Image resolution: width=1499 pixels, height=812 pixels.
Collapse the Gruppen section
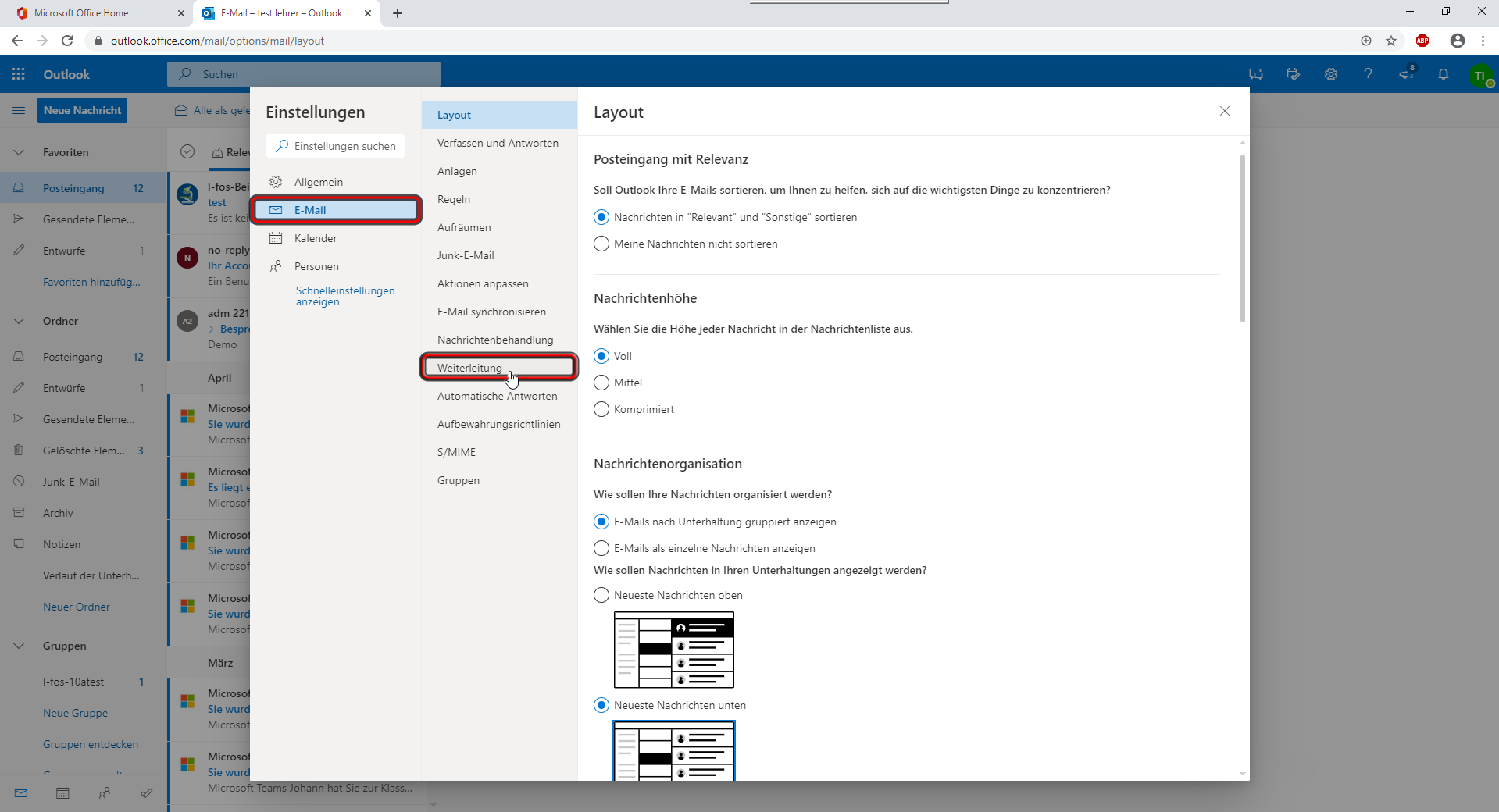tap(18, 646)
